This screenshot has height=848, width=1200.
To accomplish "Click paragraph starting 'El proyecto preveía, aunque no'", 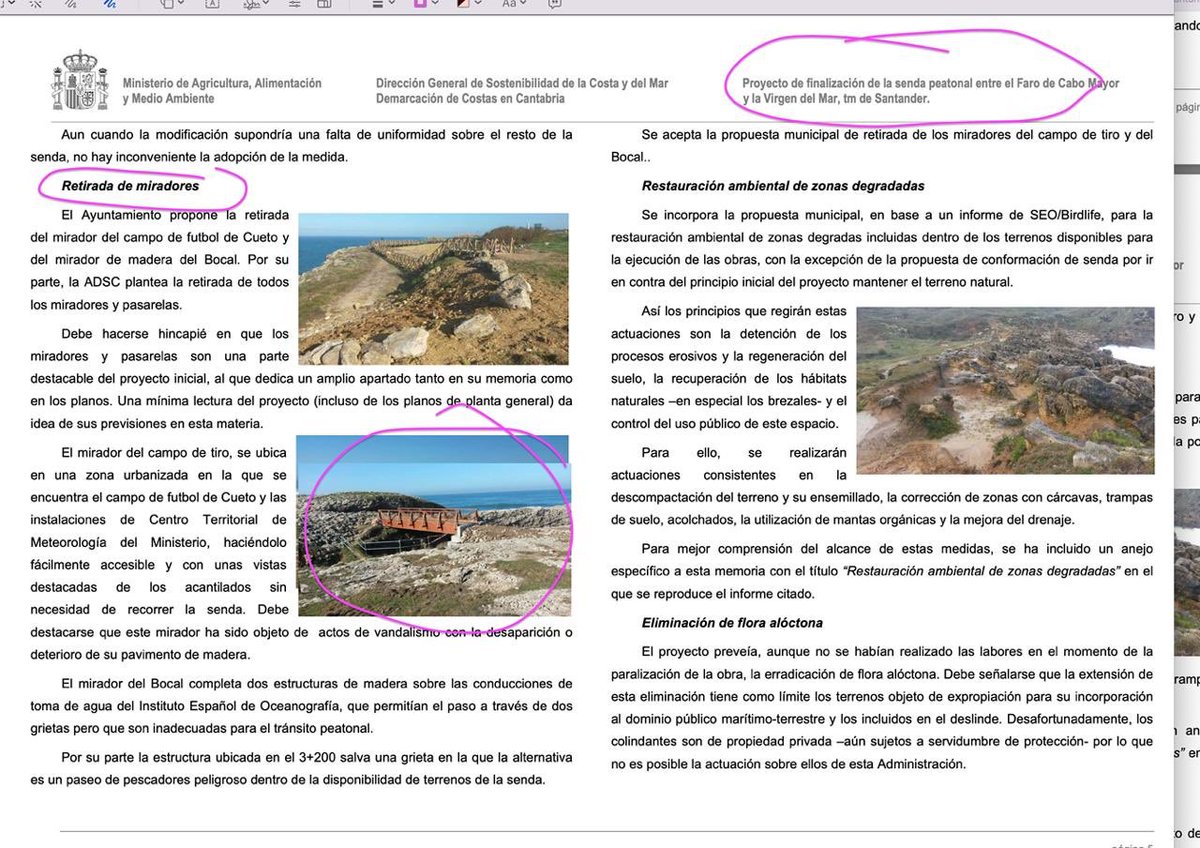I will pos(882,707).
